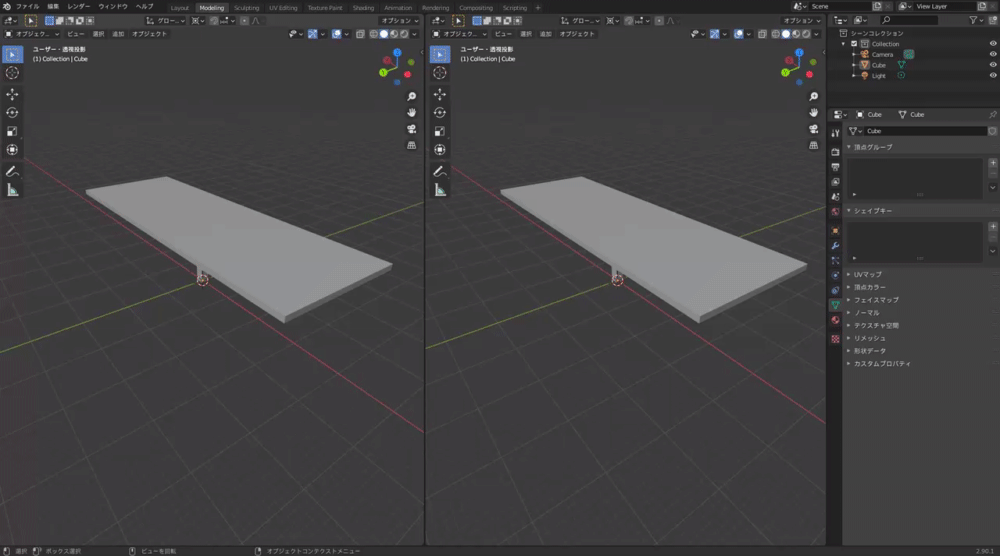
Task: Add a new vertex group with plus button
Action: point(992,162)
